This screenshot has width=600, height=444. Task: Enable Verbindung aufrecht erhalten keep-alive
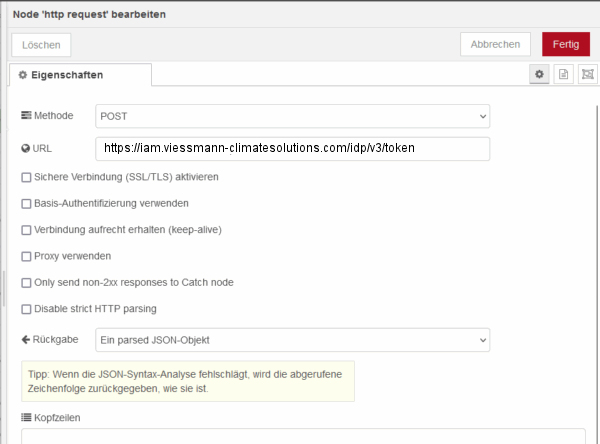(x=26, y=230)
